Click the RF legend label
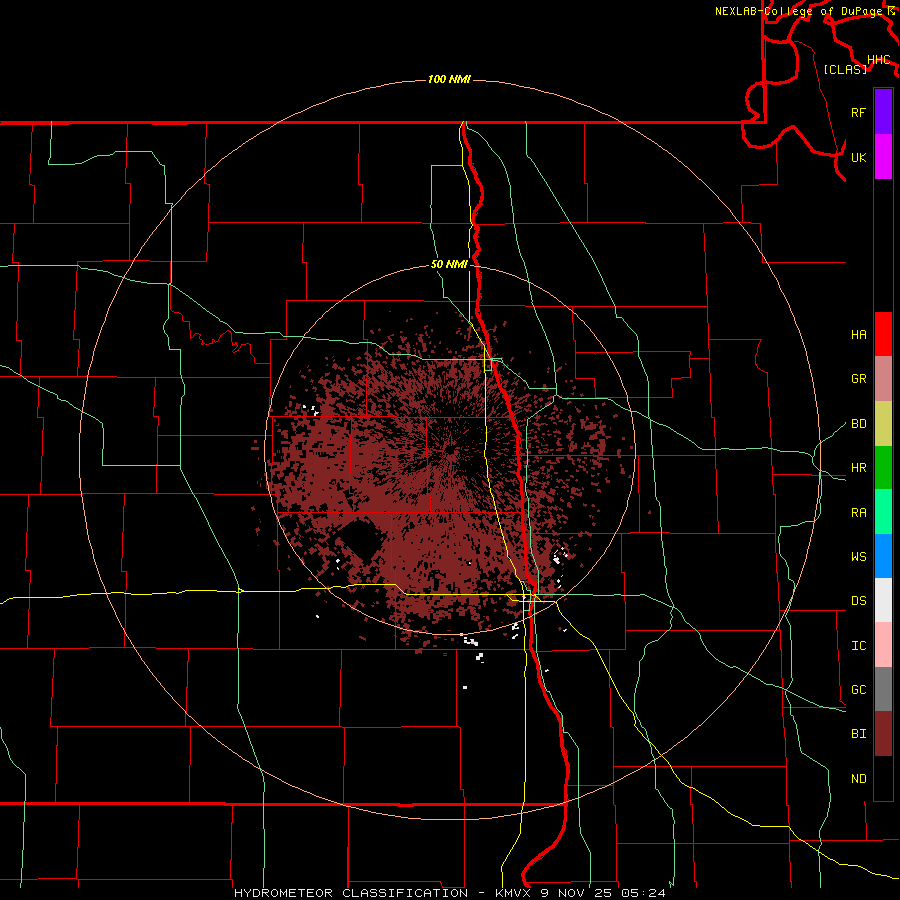Image resolution: width=900 pixels, height=900 pixels. click(858, 112)
